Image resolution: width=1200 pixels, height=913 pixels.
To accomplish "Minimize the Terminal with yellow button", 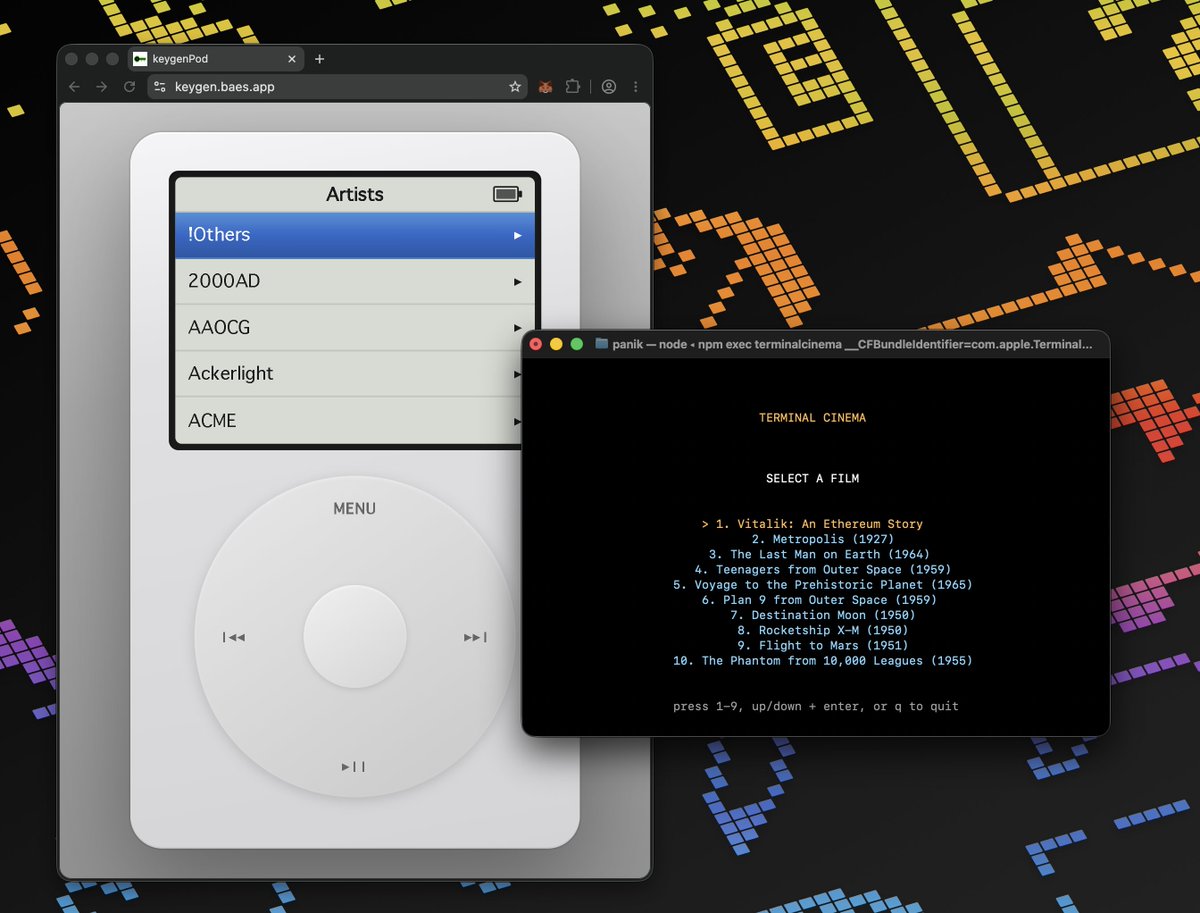I will coord(556,344).
